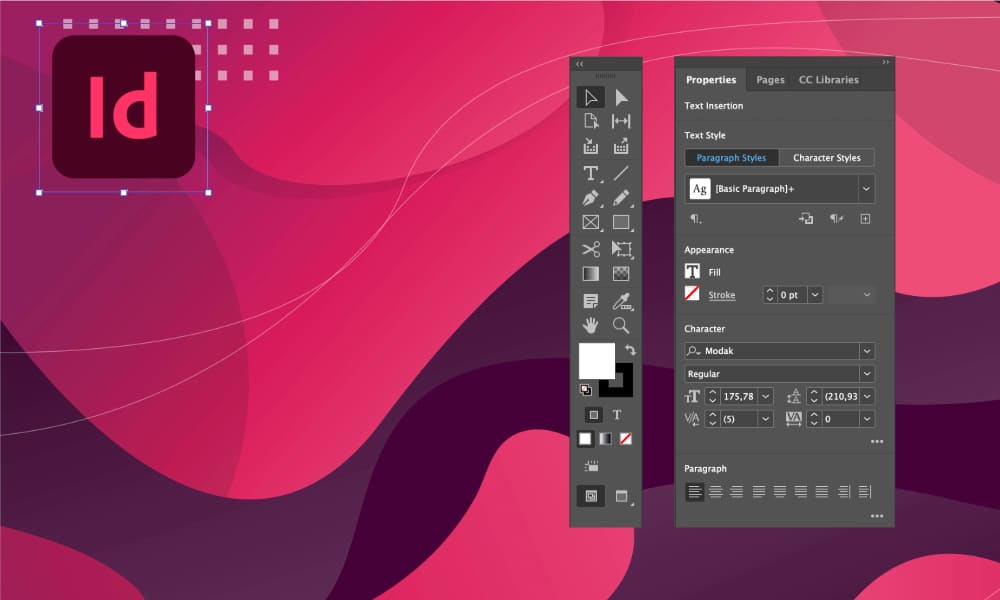1000x600 pixels.
Task: Open the font size 175,78 dropdown
Action: [x=765, y=396]
